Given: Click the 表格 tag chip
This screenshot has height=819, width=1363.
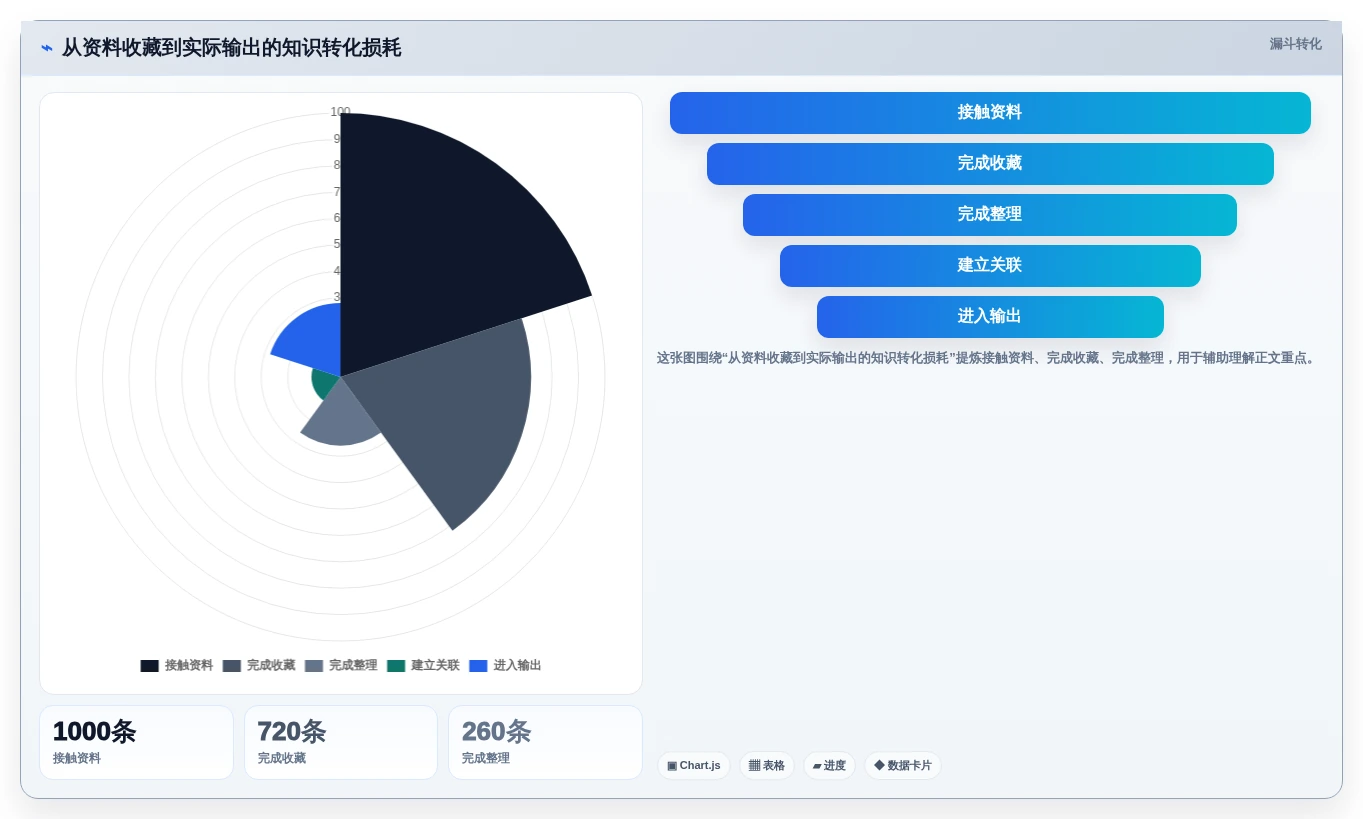Looking at the screenshot, I should click(767, 766).
